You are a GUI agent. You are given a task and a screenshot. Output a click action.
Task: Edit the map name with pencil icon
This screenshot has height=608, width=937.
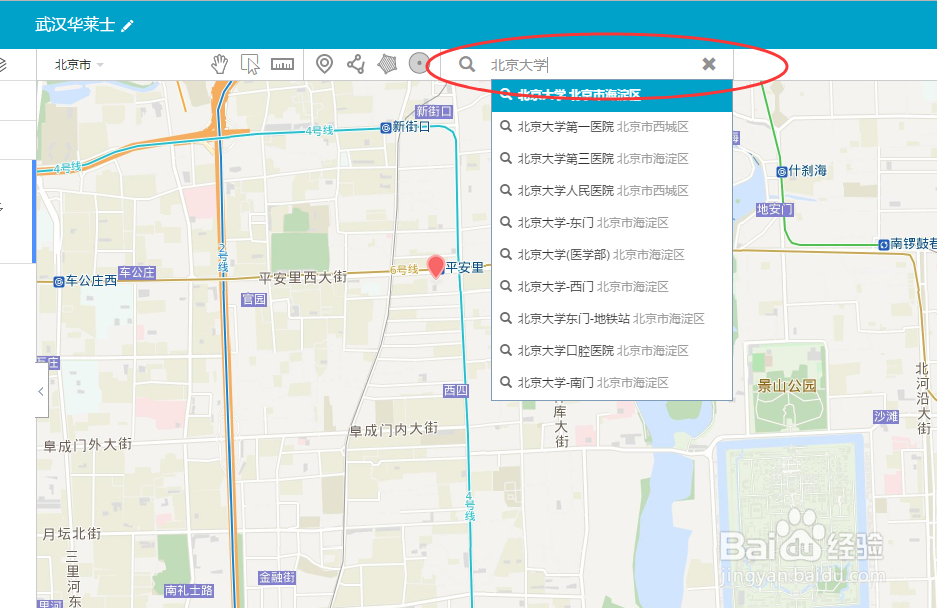pyautogui.click(x=127, y=26)
